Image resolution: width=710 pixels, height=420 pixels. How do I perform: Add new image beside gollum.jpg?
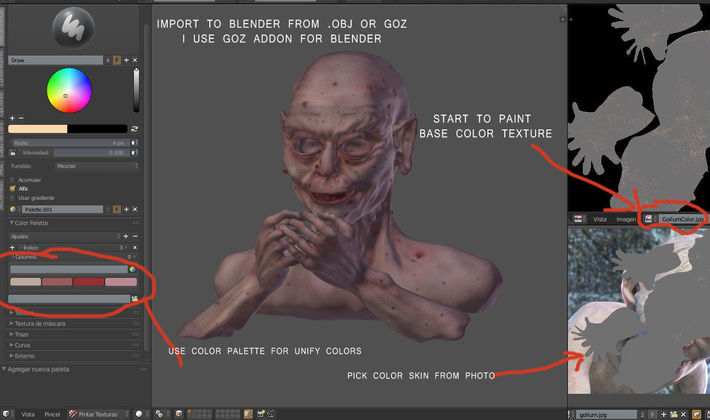pyautogui.click(x=663, y=414)
